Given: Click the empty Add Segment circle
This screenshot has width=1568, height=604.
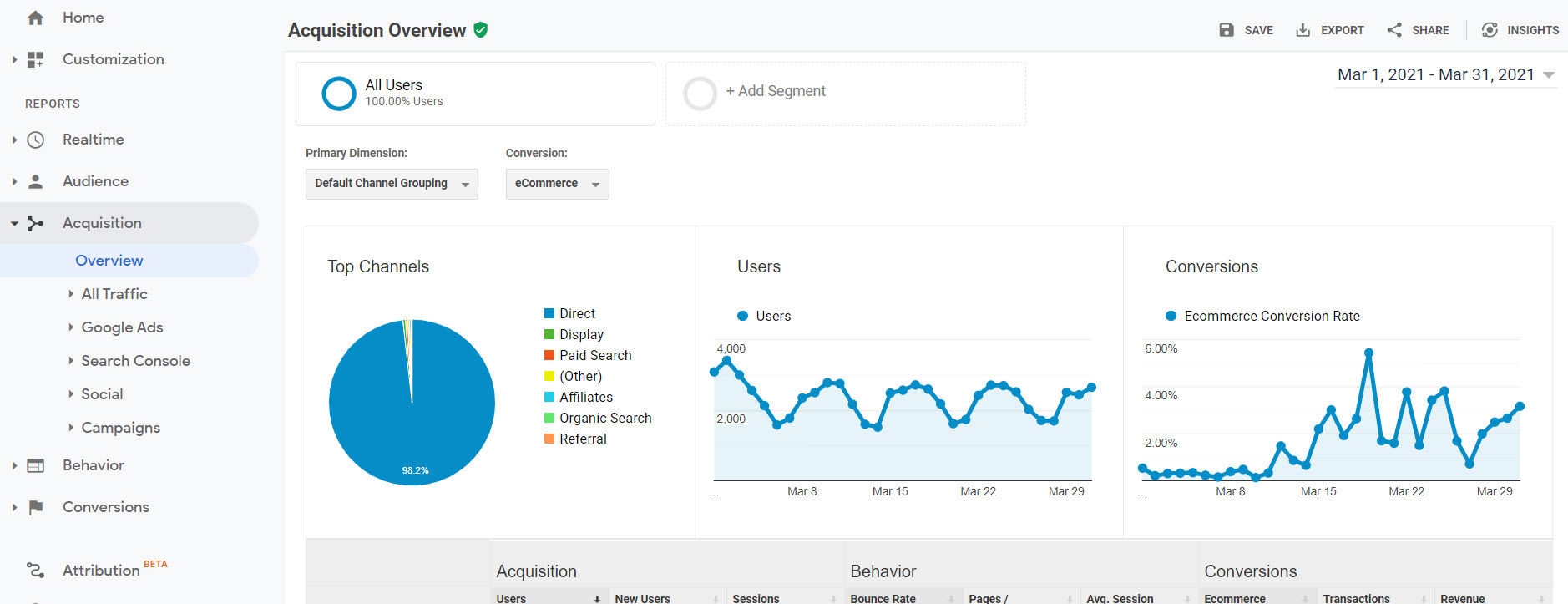Looking at the screenshot, I should [700, 94].
